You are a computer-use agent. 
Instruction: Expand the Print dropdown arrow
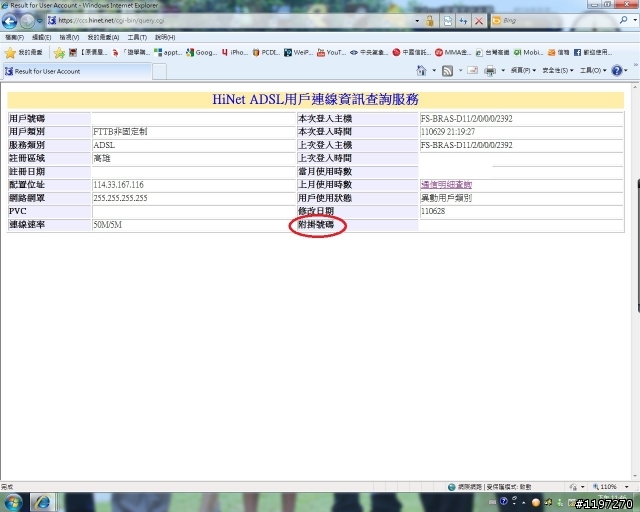point(503,70)
